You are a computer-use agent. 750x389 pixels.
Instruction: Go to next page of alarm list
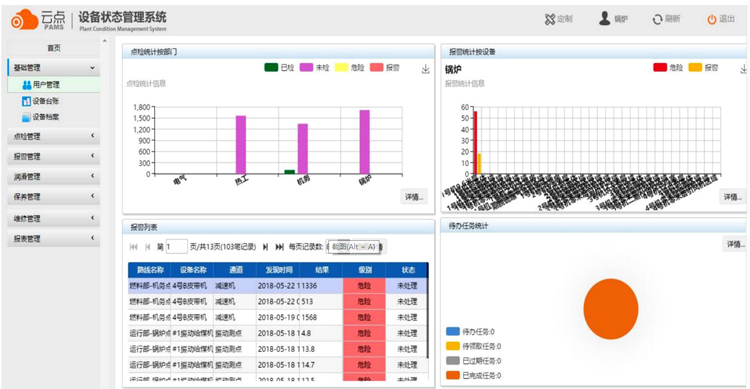(x=265, y=247)
